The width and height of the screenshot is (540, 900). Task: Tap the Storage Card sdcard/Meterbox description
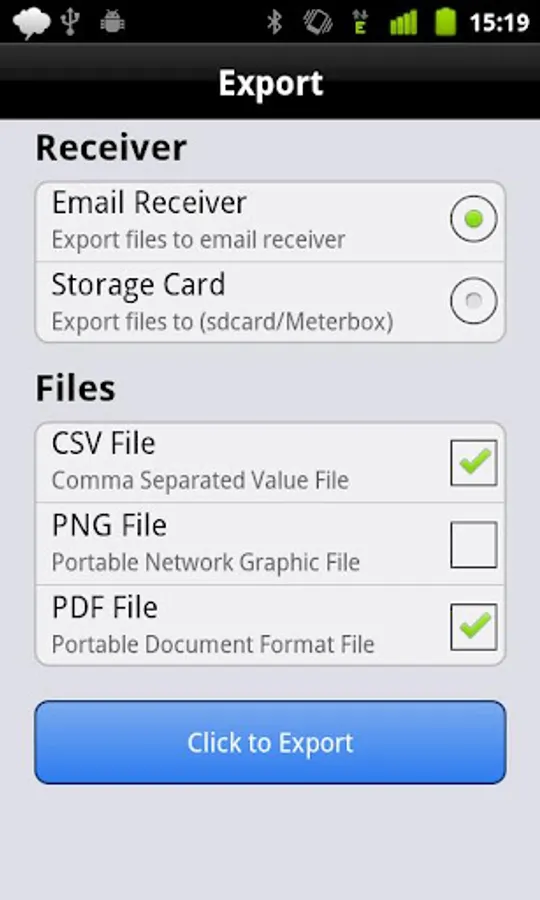223,322
